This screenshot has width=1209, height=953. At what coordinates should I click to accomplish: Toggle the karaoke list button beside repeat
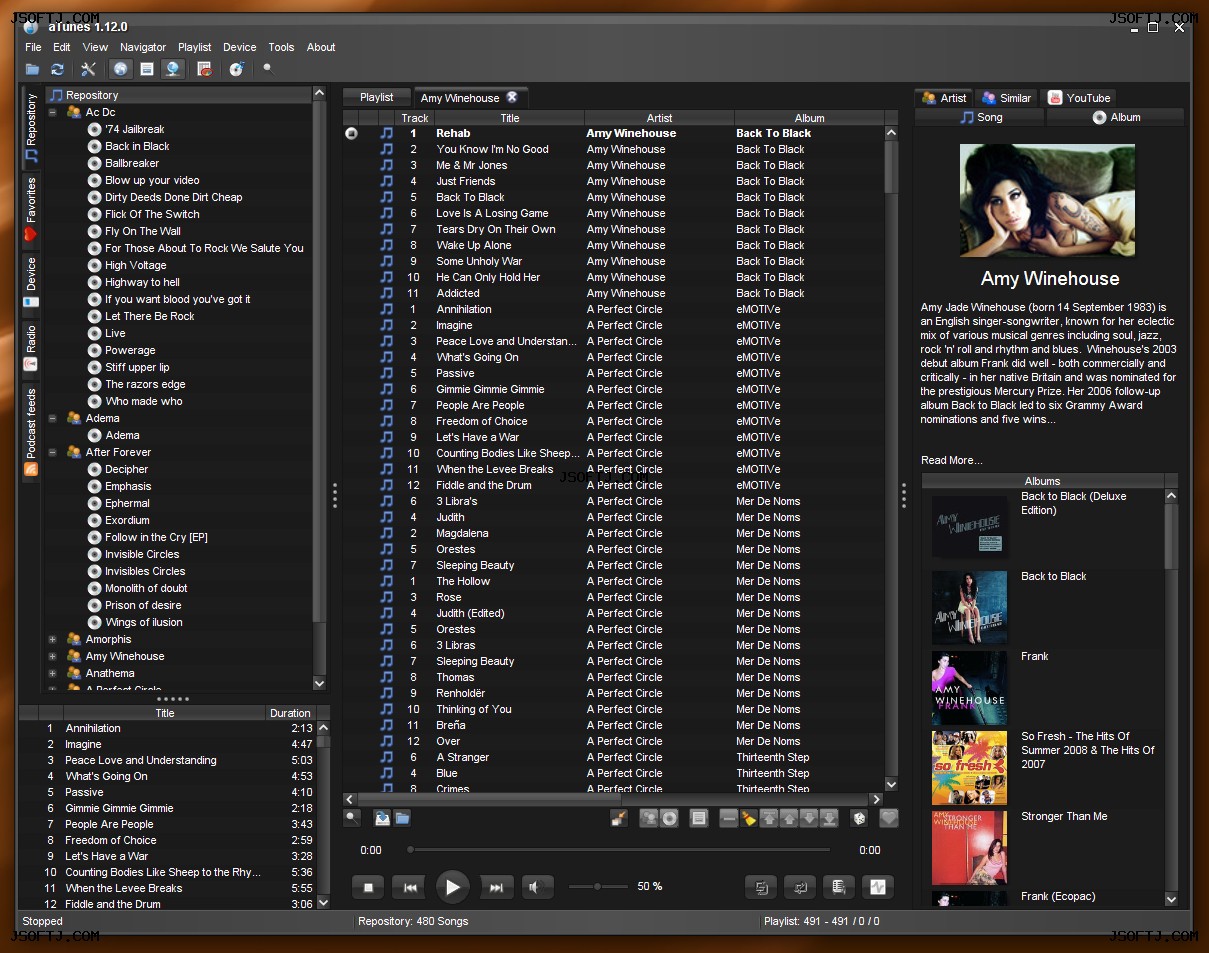pyautogui.click(x=839, y=887)
